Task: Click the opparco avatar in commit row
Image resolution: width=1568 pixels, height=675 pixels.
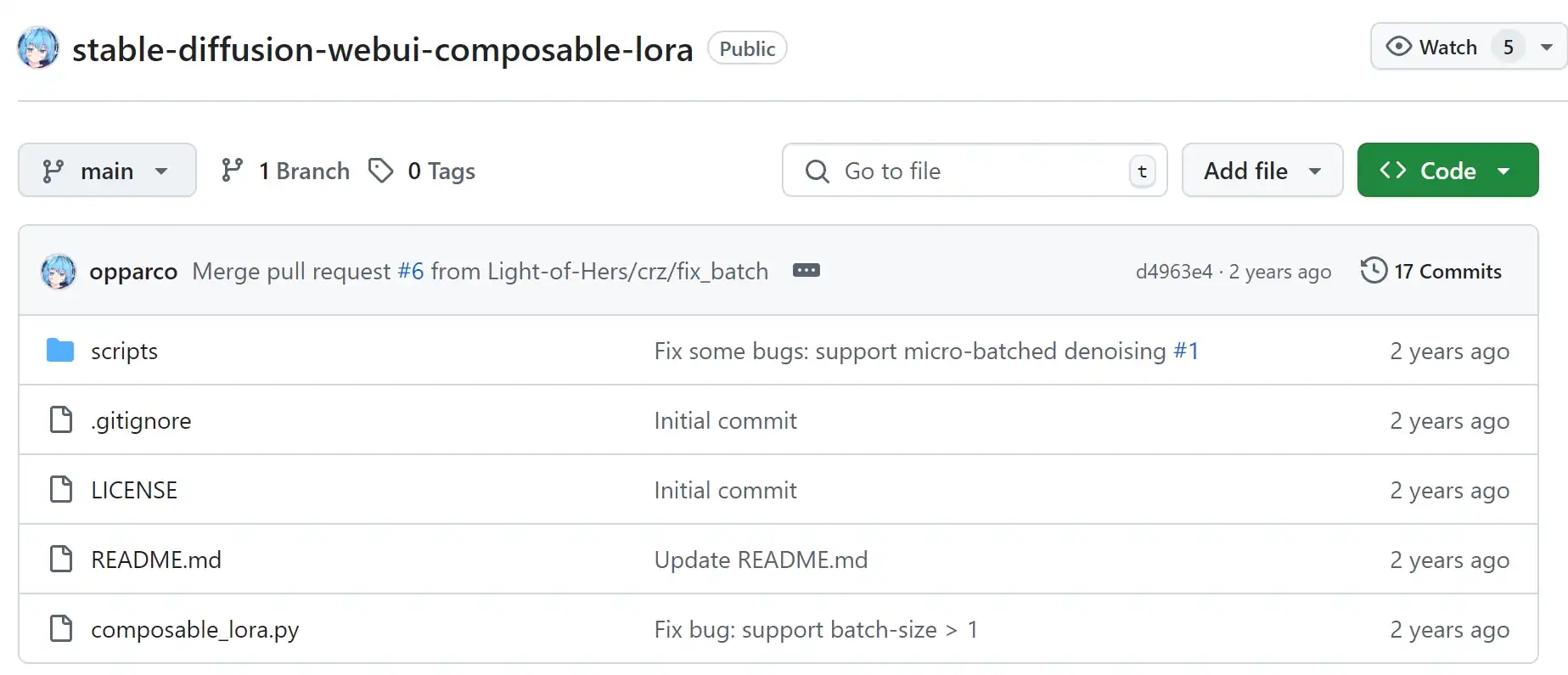Action: tap(59, 271)
